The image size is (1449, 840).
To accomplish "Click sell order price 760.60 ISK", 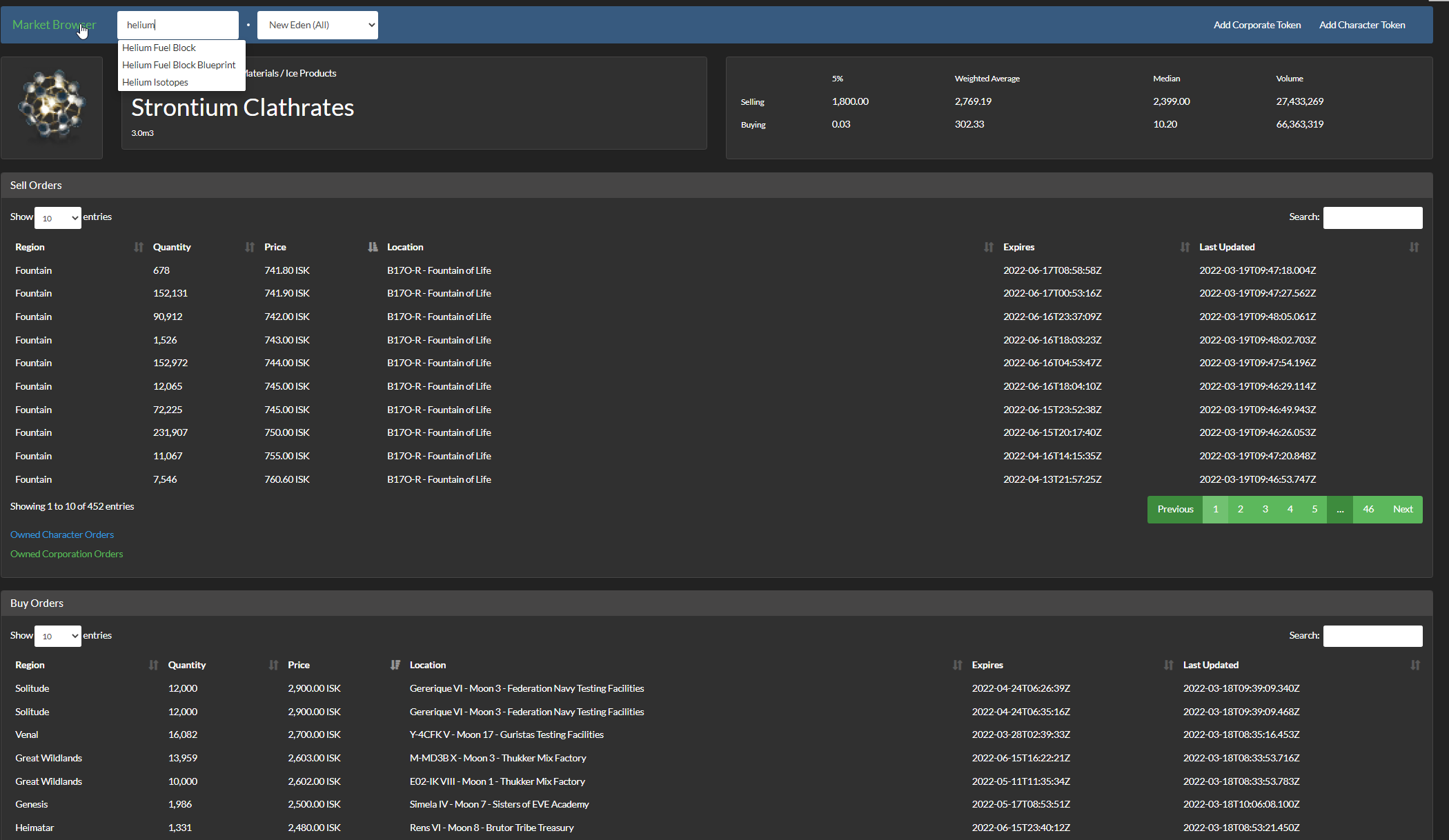I will (287, 479).
